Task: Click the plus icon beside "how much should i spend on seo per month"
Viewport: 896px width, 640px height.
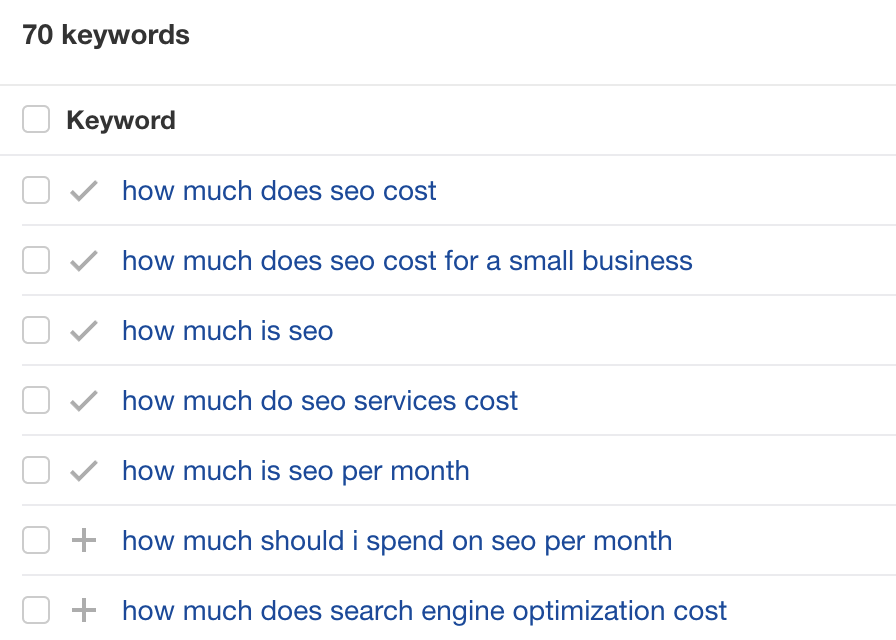Action: pyautogui.click(x=84, y=540)
